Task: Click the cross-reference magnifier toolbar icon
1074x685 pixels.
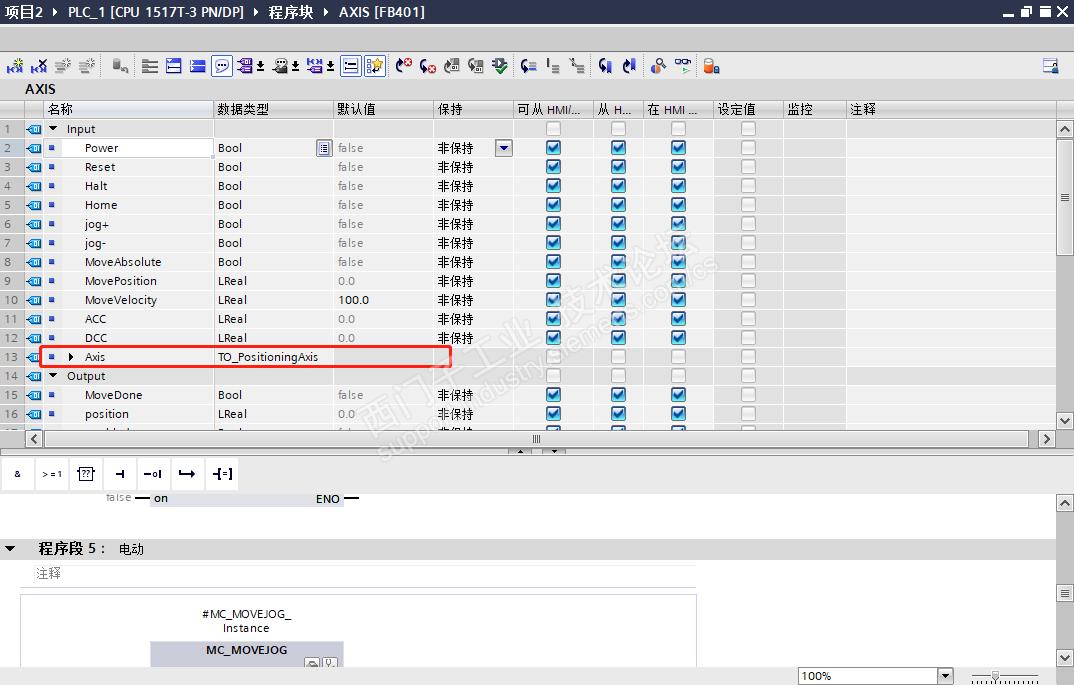Action: (658, 66)
